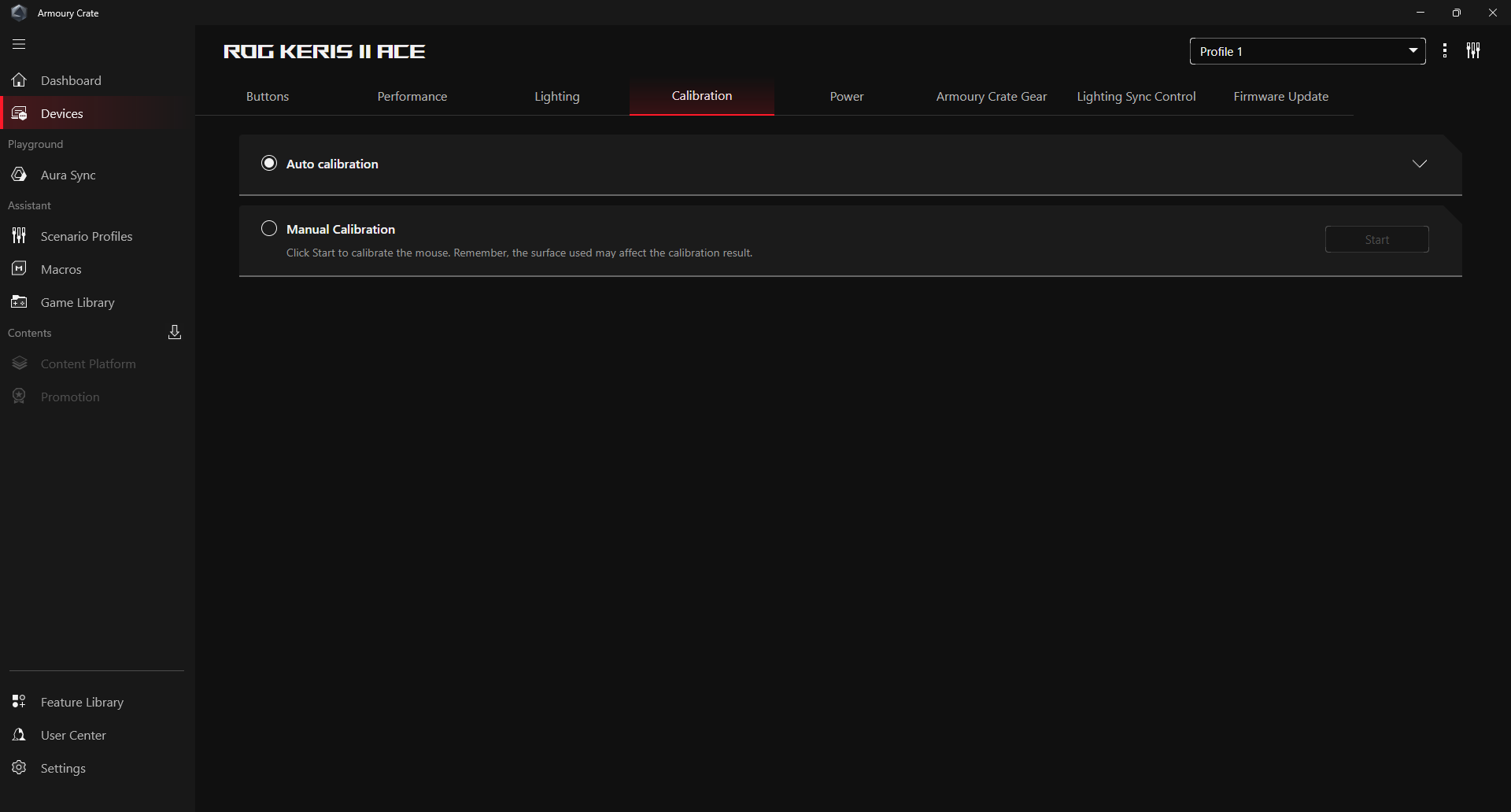The height and width of the screenshot is (812, 1511).
Task: Open the Armoury Crate Gear tab
Action: (x=992, y=97)
